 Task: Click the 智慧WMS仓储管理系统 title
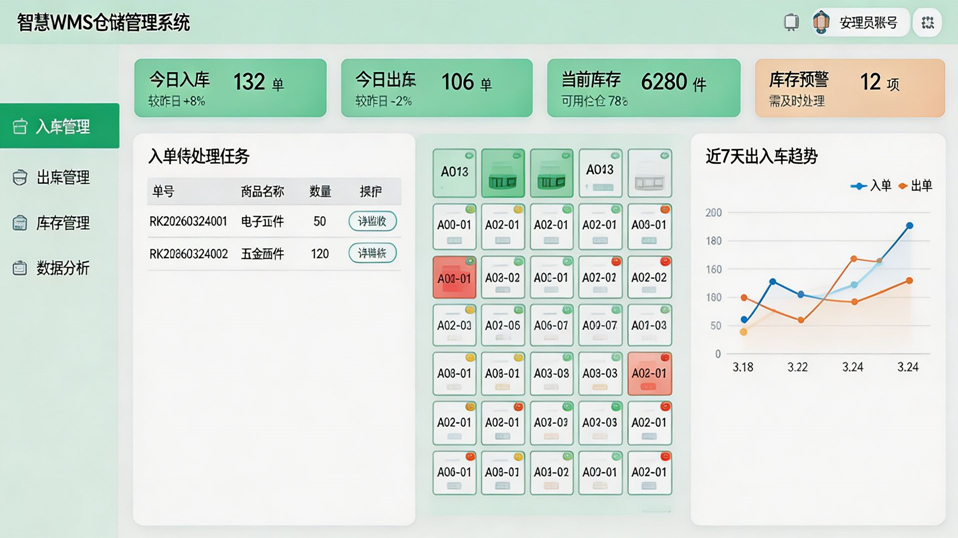[x=103, y=23]
